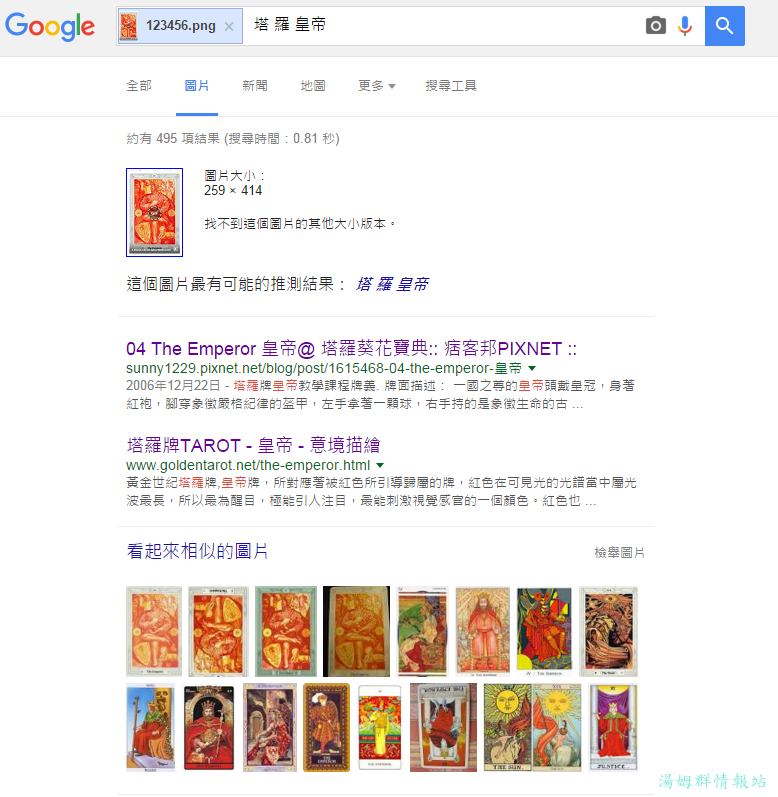
Task: Switch to the 全部 tab
Action: point(139,86)
